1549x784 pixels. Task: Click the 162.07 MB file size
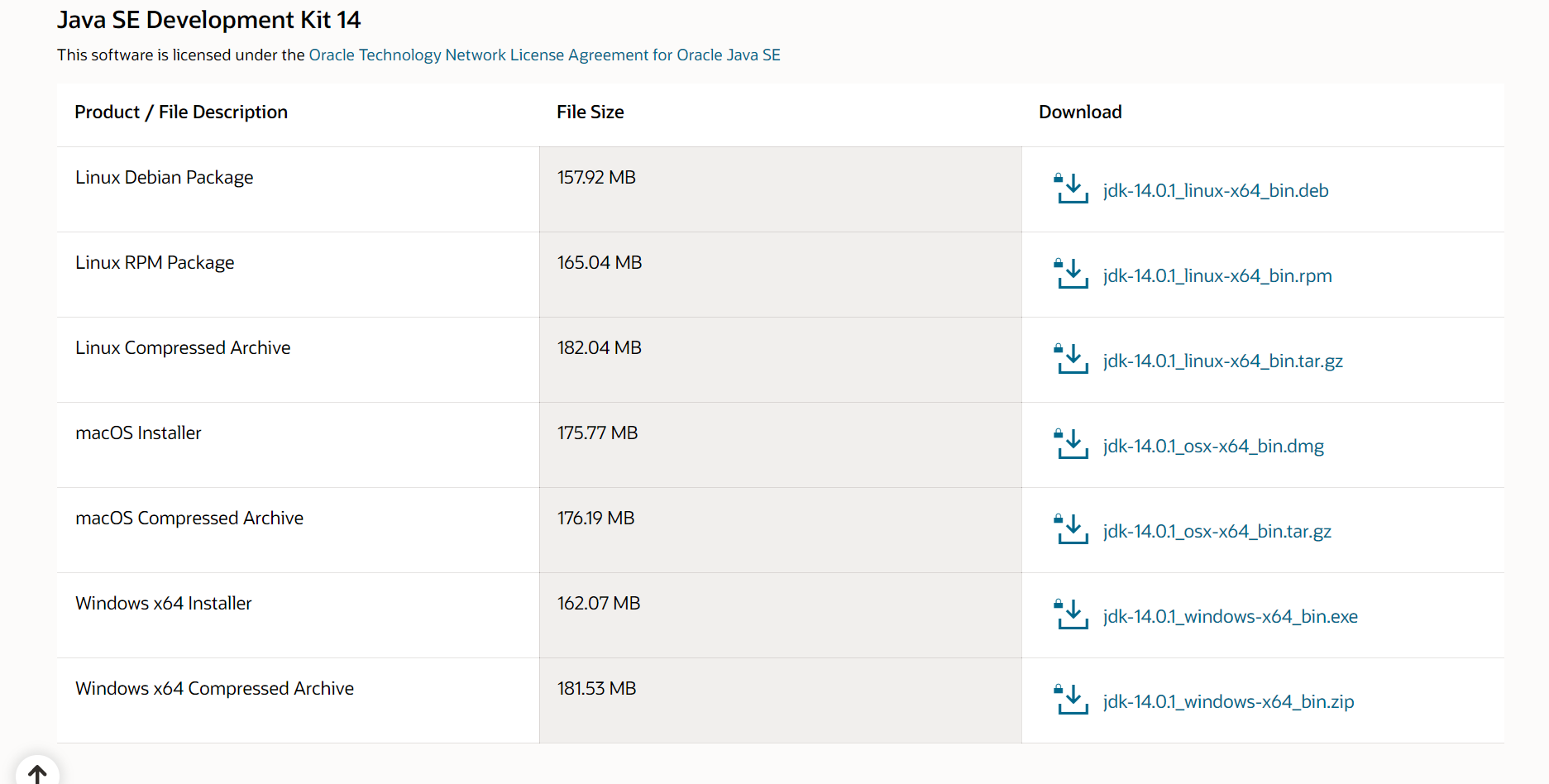pyautogui.click(x=599, y=603)
